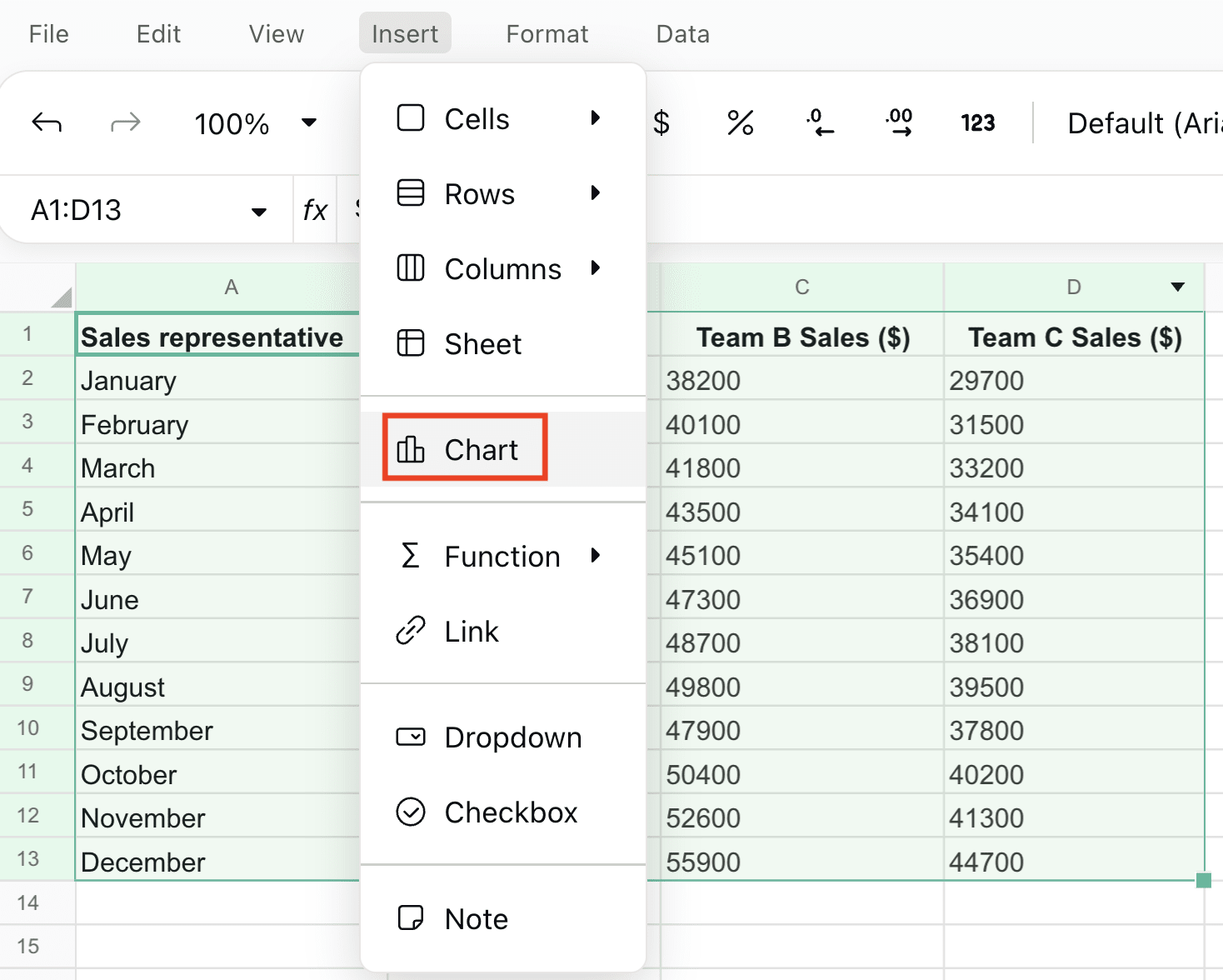
Task: Open the function editor with fx icon
Action: pos(315,209)
